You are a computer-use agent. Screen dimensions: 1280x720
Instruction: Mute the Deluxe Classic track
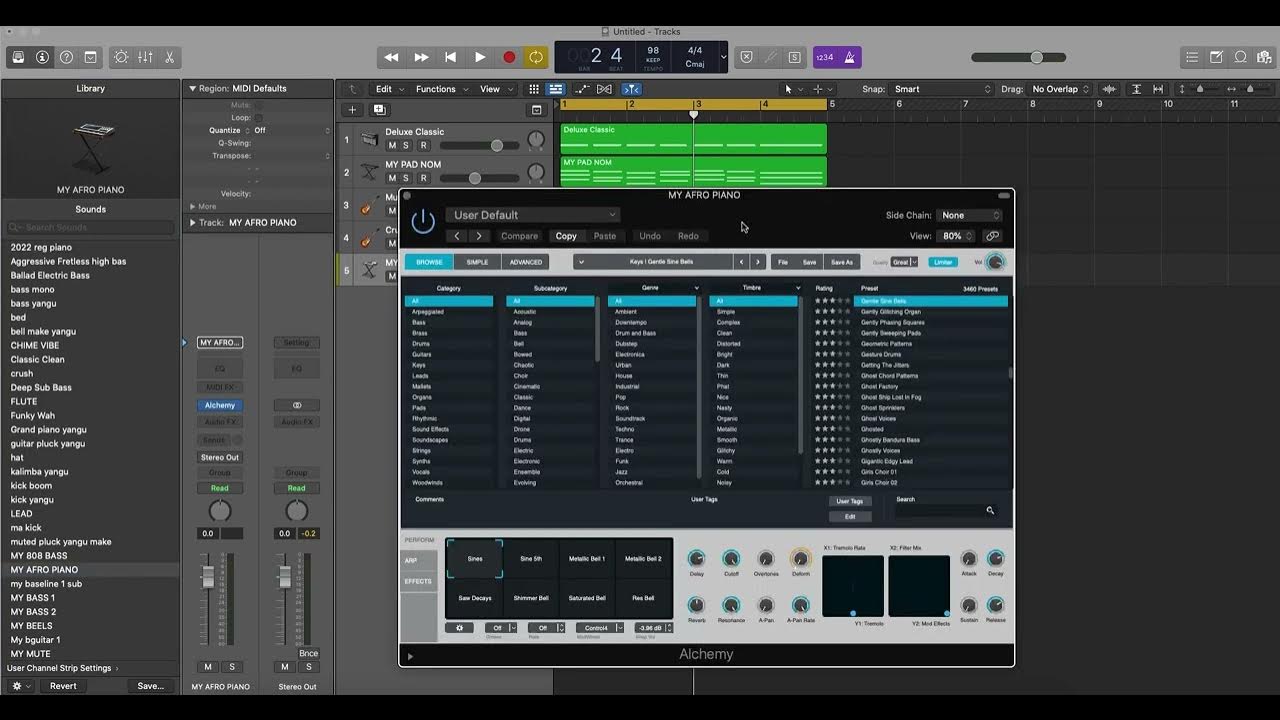point(392,146)
